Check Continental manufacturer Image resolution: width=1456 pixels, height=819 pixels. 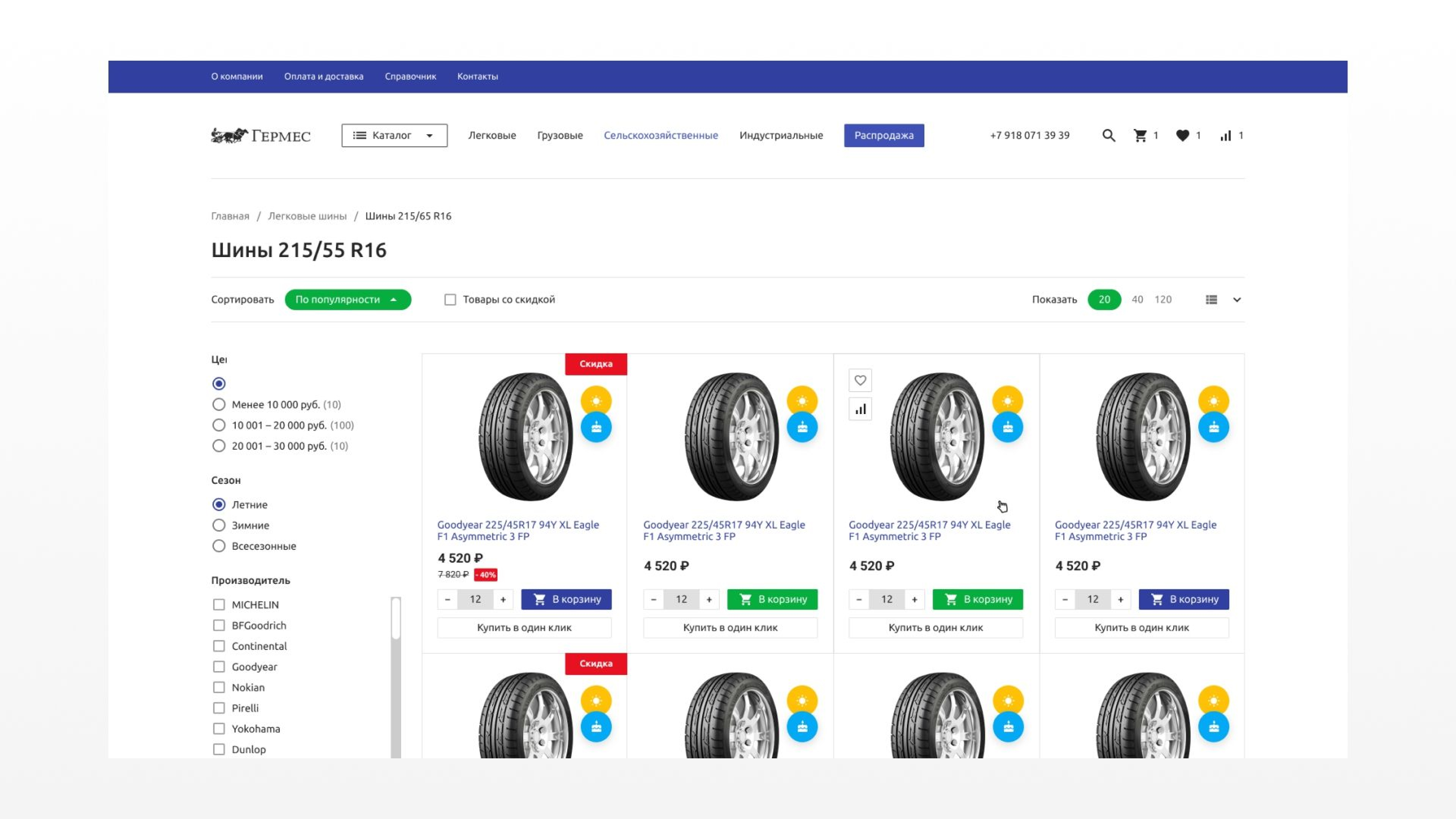point(219,646)
